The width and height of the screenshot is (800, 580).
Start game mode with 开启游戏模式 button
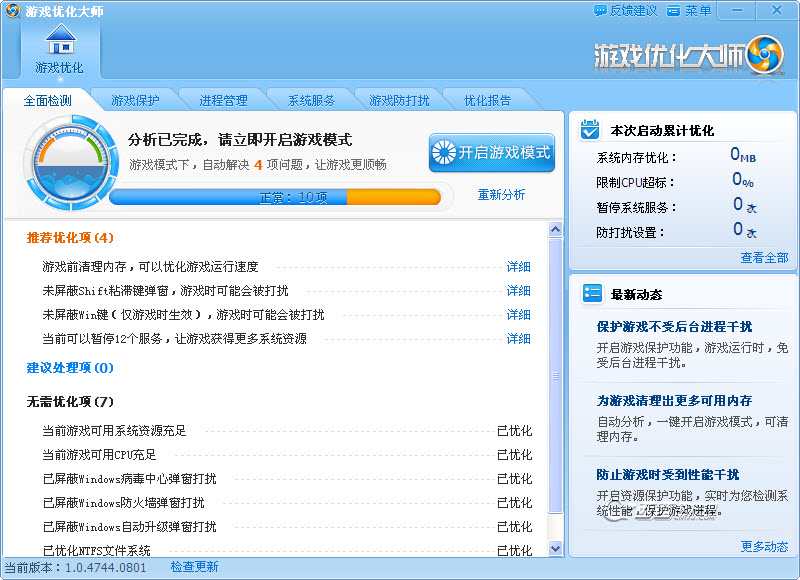click(492, 153)
